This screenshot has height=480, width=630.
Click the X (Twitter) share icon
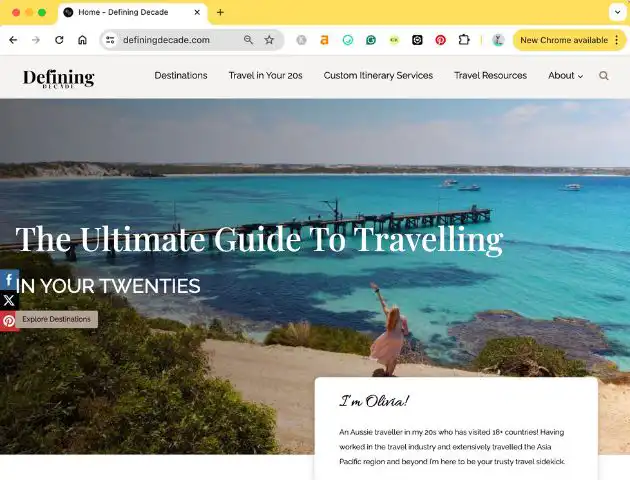tap(9, 300)
